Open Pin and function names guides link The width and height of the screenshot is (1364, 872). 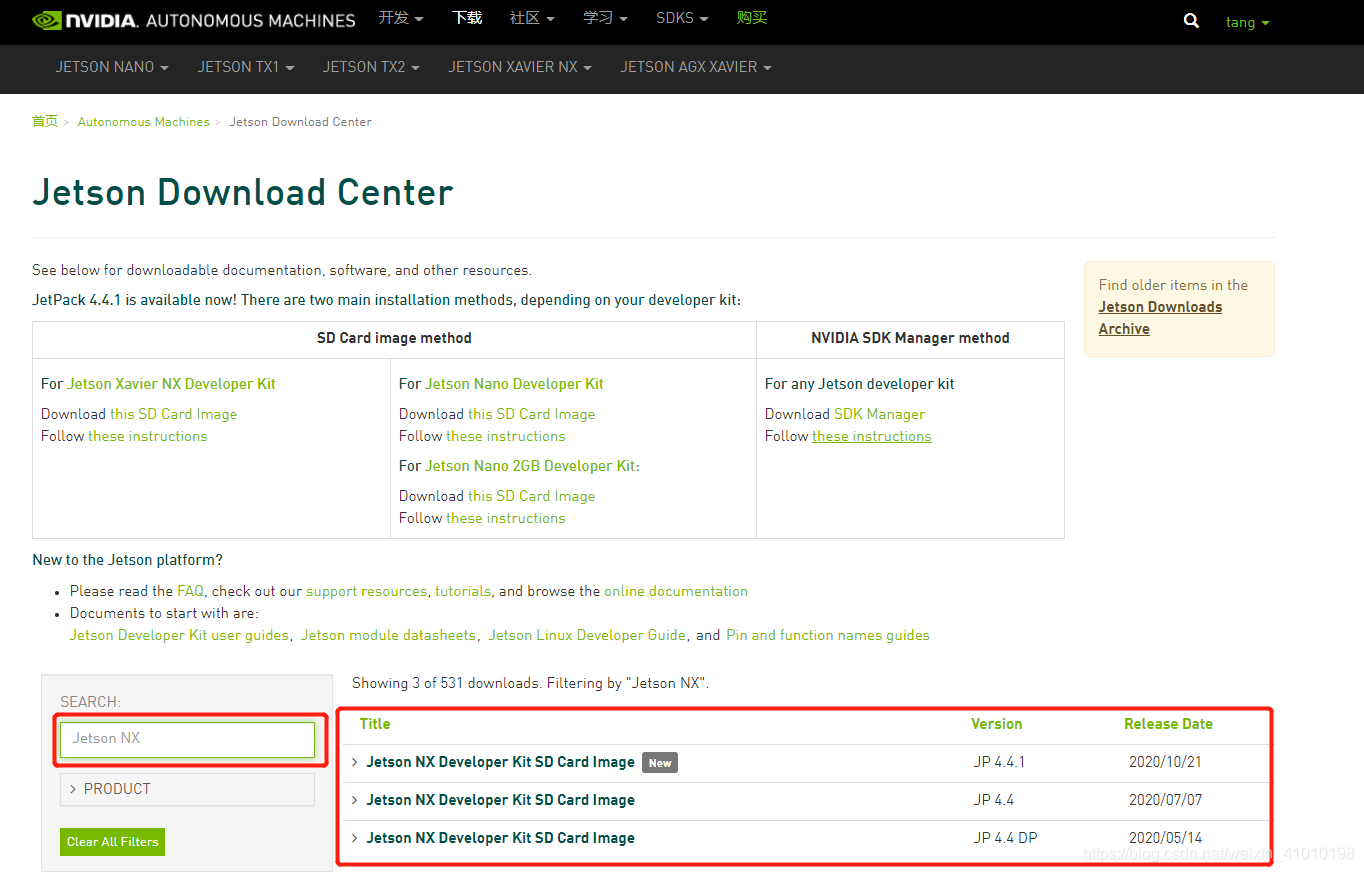828,635
